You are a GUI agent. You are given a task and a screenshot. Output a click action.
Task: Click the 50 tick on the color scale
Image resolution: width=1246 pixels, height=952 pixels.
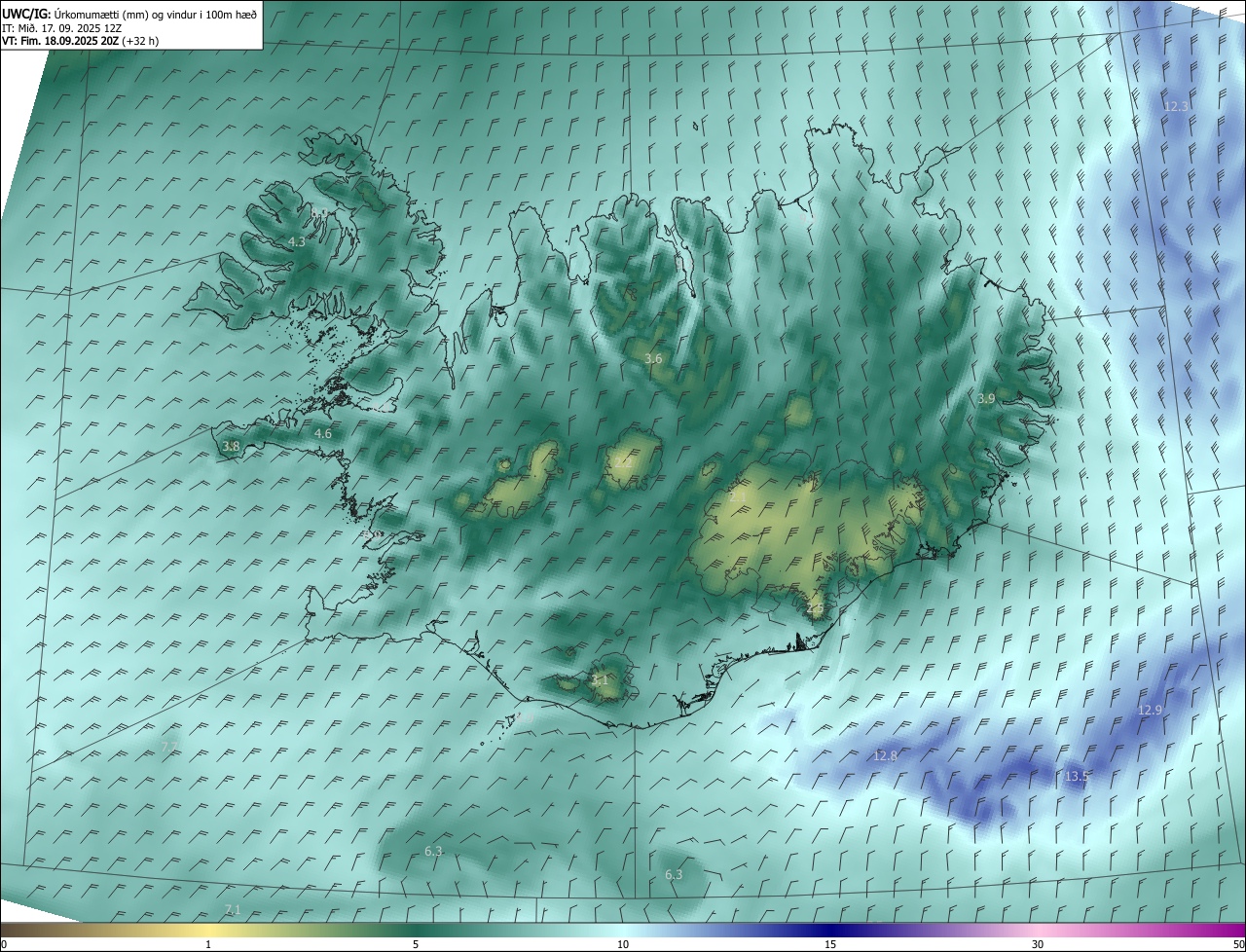click(x=1238, y=944)
